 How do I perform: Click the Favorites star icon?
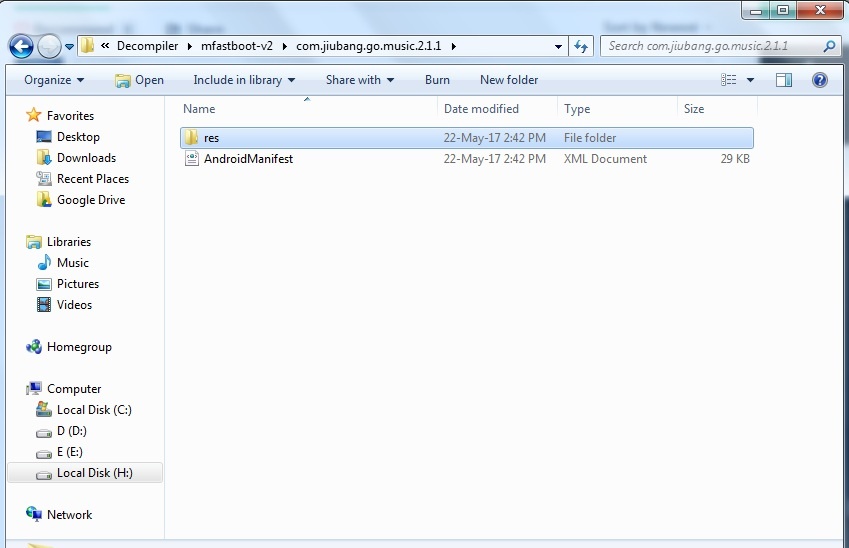coord(34,115)
